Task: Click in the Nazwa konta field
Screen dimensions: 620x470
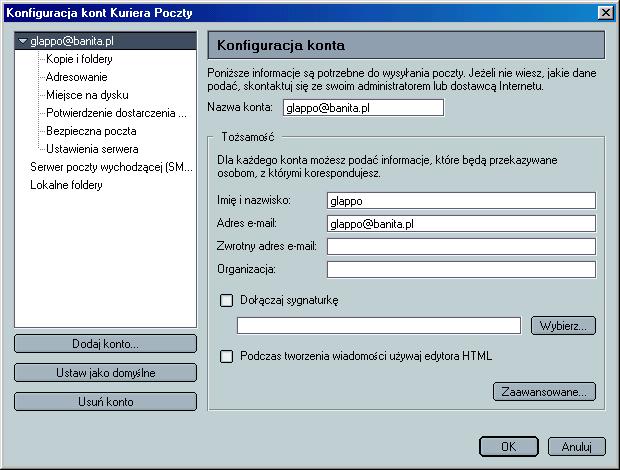Action: (x=362, y=108)
